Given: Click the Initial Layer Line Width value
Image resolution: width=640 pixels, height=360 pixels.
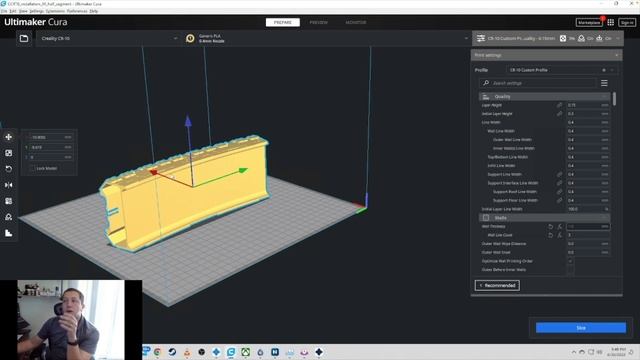Looking at the screenshot, I should pyautogui.click(x=588, y=209).
